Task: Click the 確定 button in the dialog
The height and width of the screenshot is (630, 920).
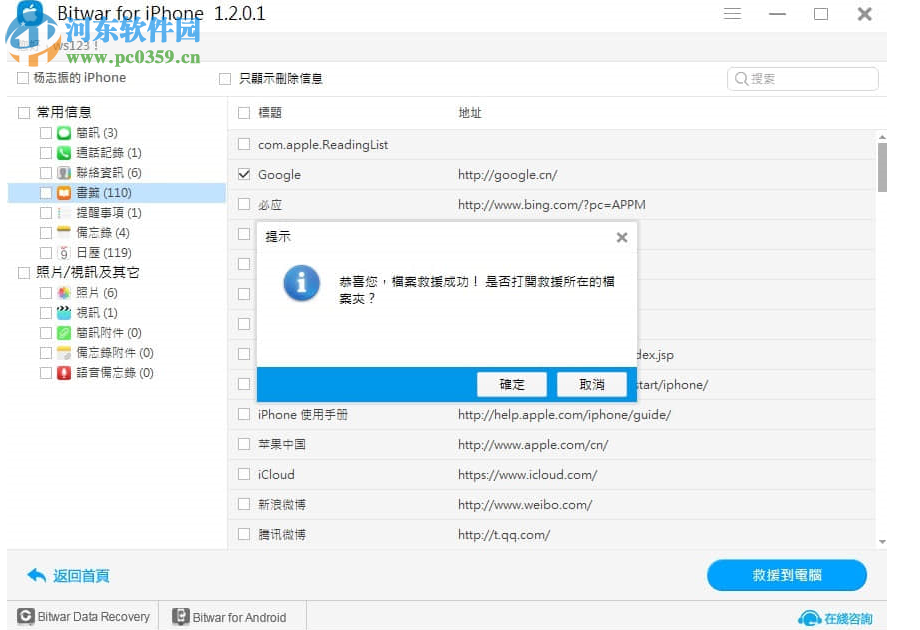Action: (x=513, y=383)
